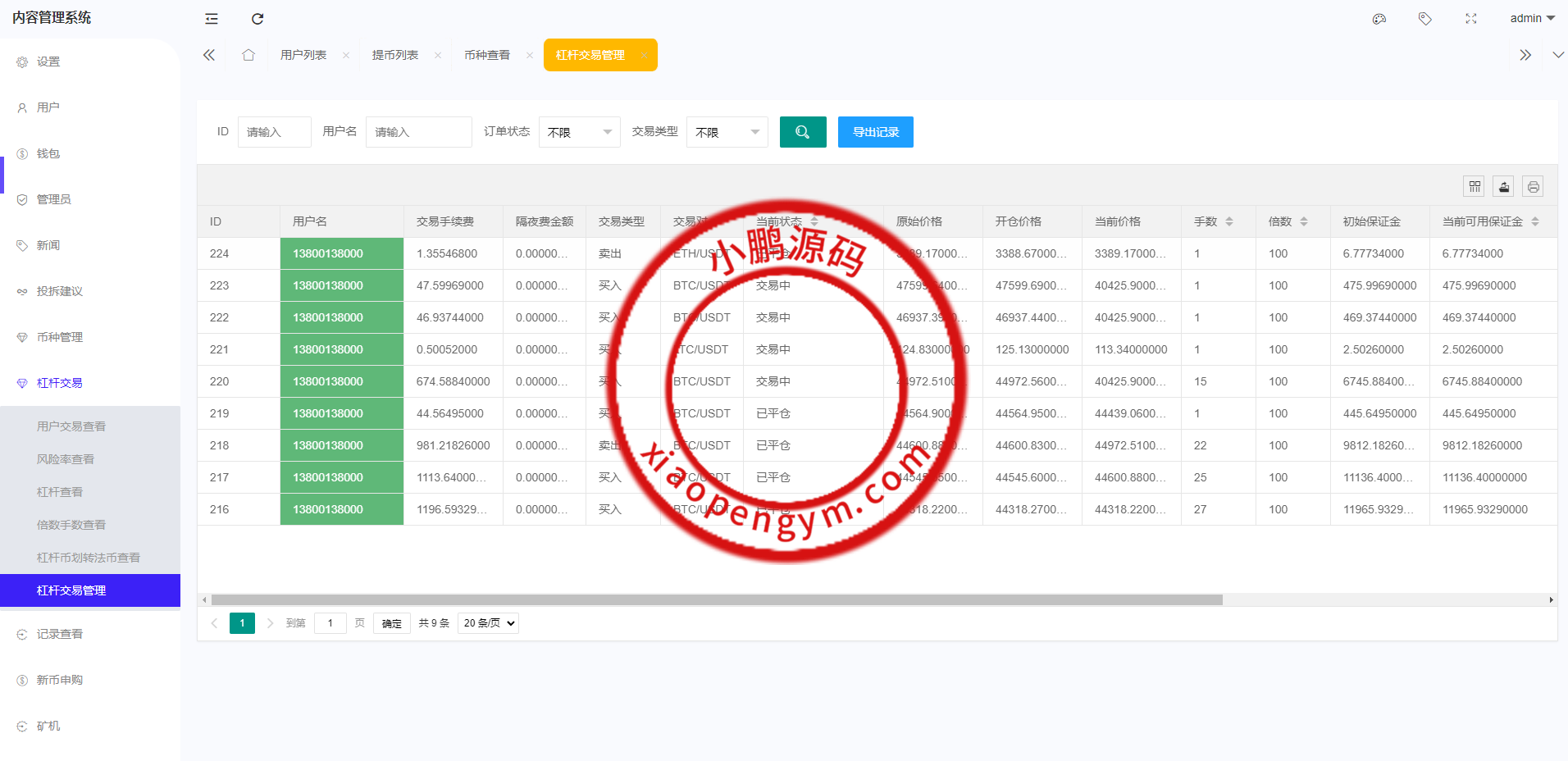Screen dimensions: 1568x761
Task: Click the horizontal scrollbar under the table
Action: point(716,600)
